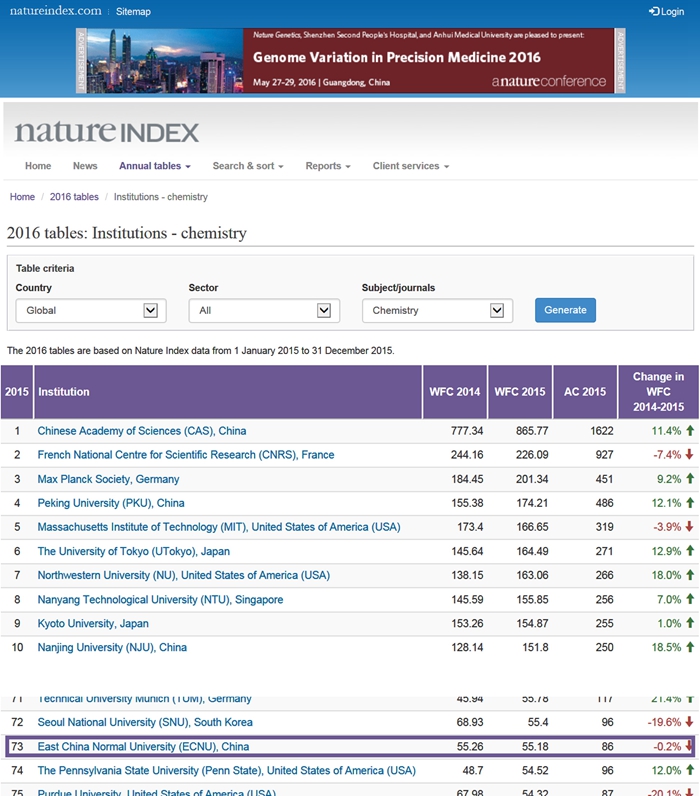
Task: Expand the Reports menu
Action: 328,166
